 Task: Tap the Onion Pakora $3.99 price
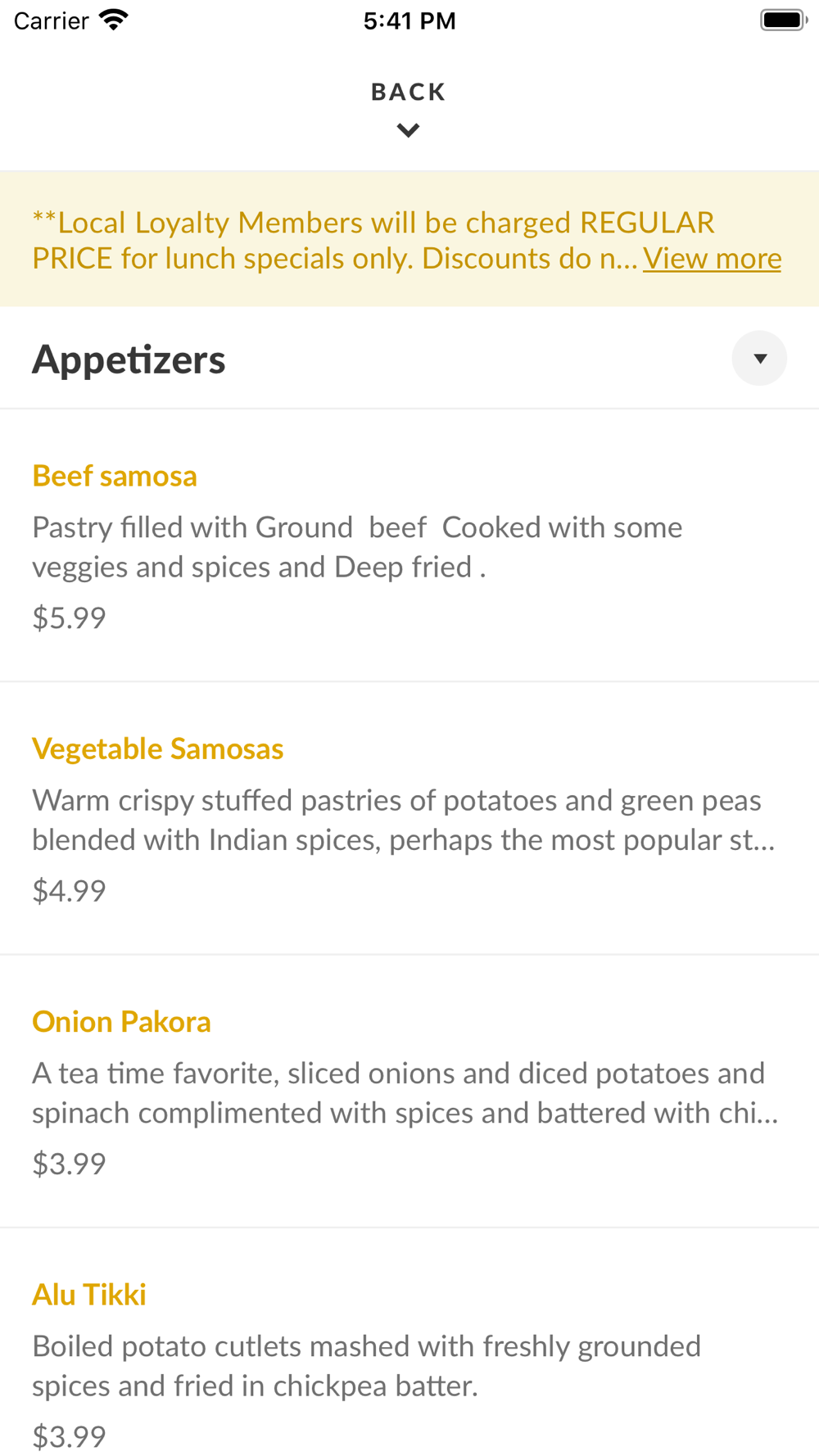[x=69, y=1163]
